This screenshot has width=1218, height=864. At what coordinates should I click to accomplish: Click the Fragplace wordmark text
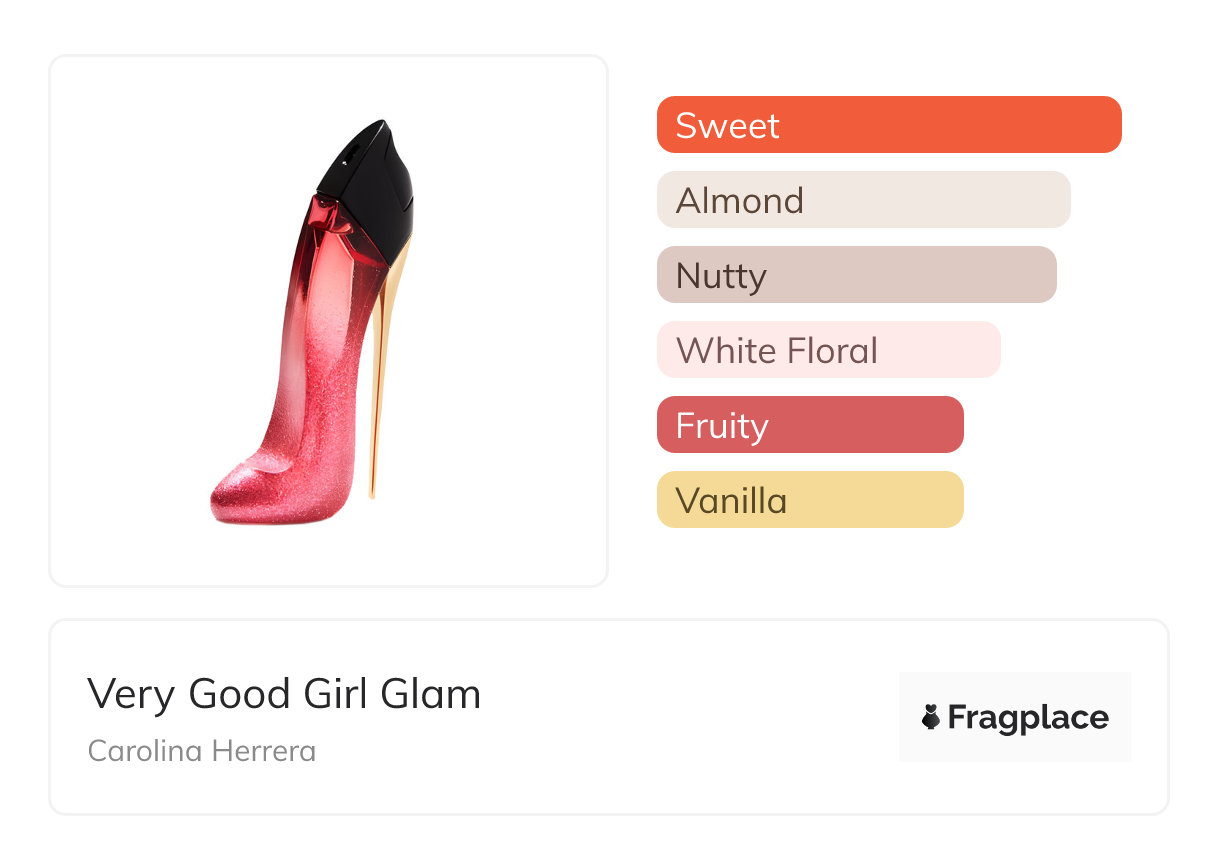click(1028, 718)
